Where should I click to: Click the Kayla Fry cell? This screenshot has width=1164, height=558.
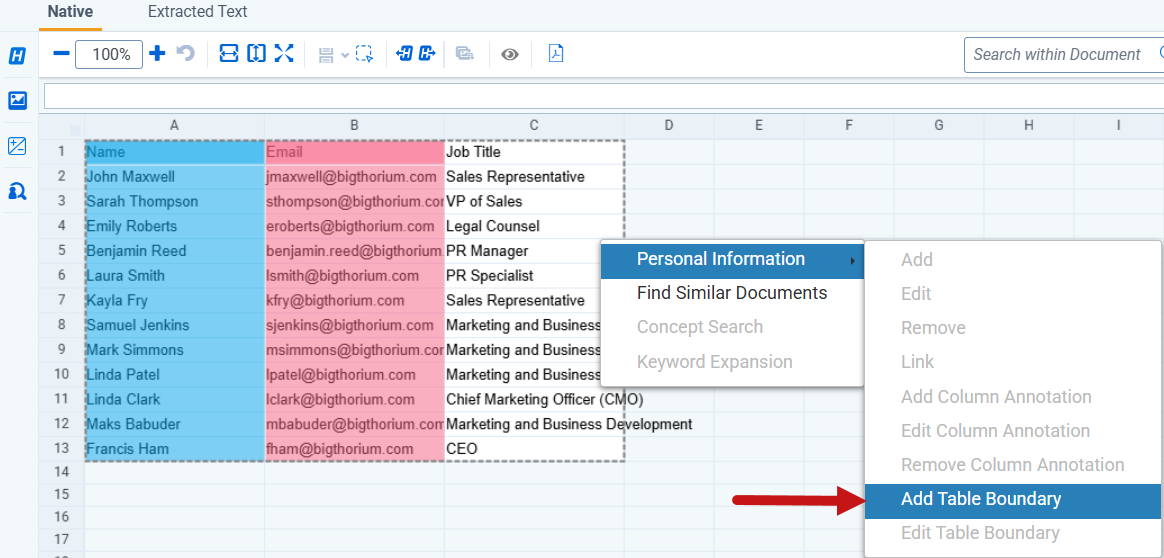pyautogui.click(x=174, y=301)
